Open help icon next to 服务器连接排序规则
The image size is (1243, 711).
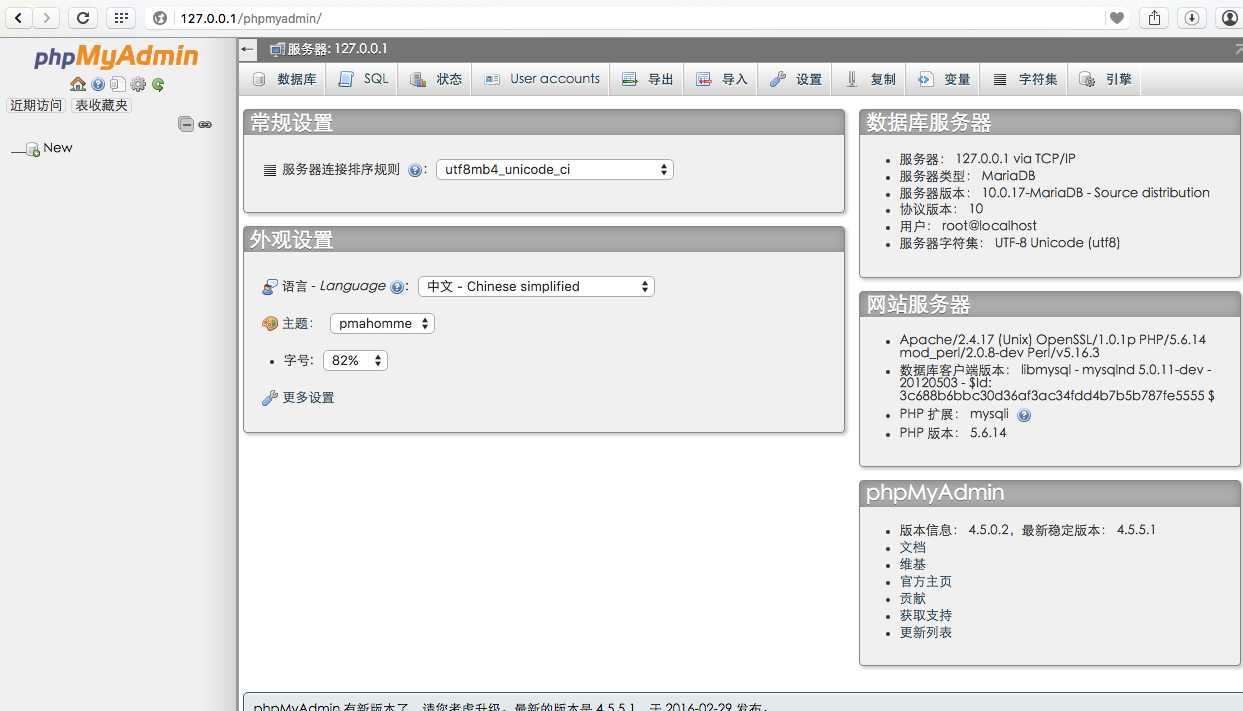415,170
